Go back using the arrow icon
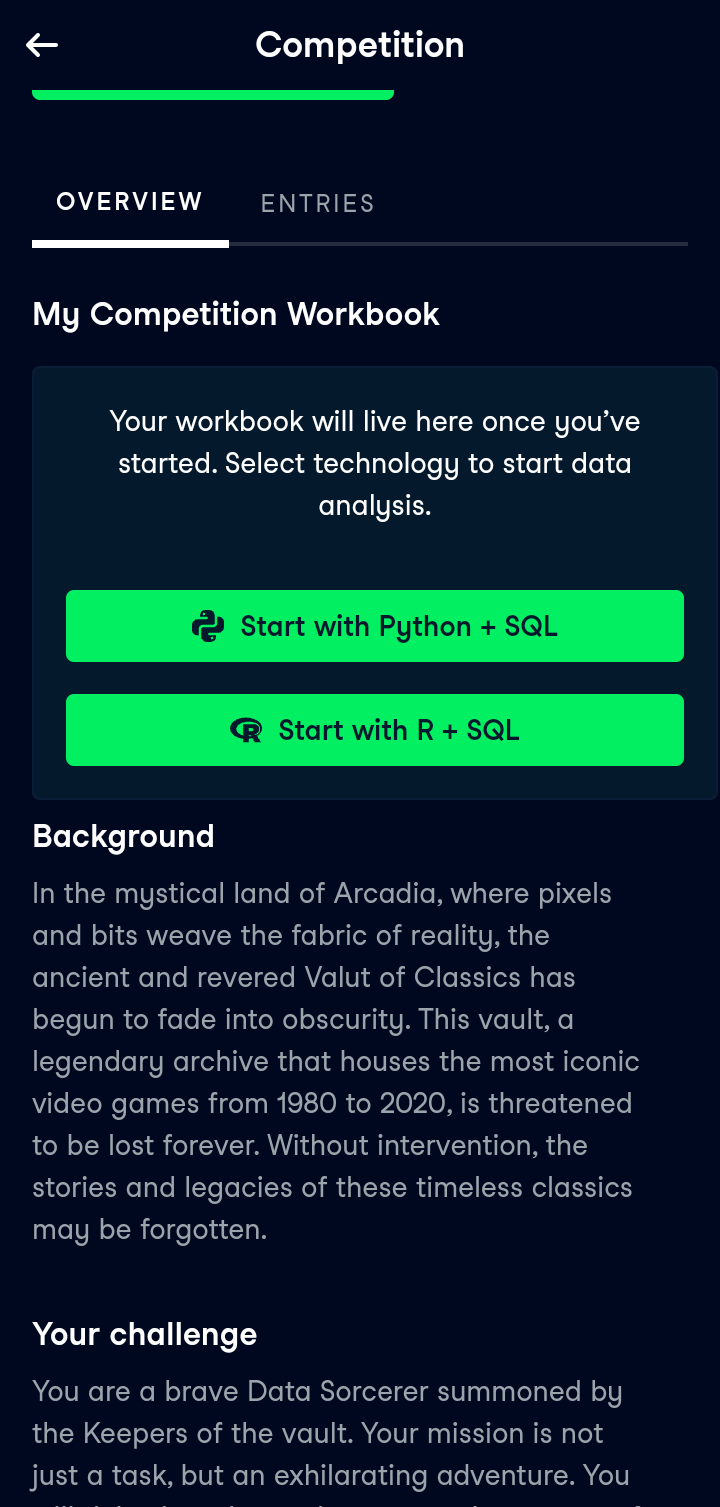The width and height of the screenshot is (720, 1507). 42,45
